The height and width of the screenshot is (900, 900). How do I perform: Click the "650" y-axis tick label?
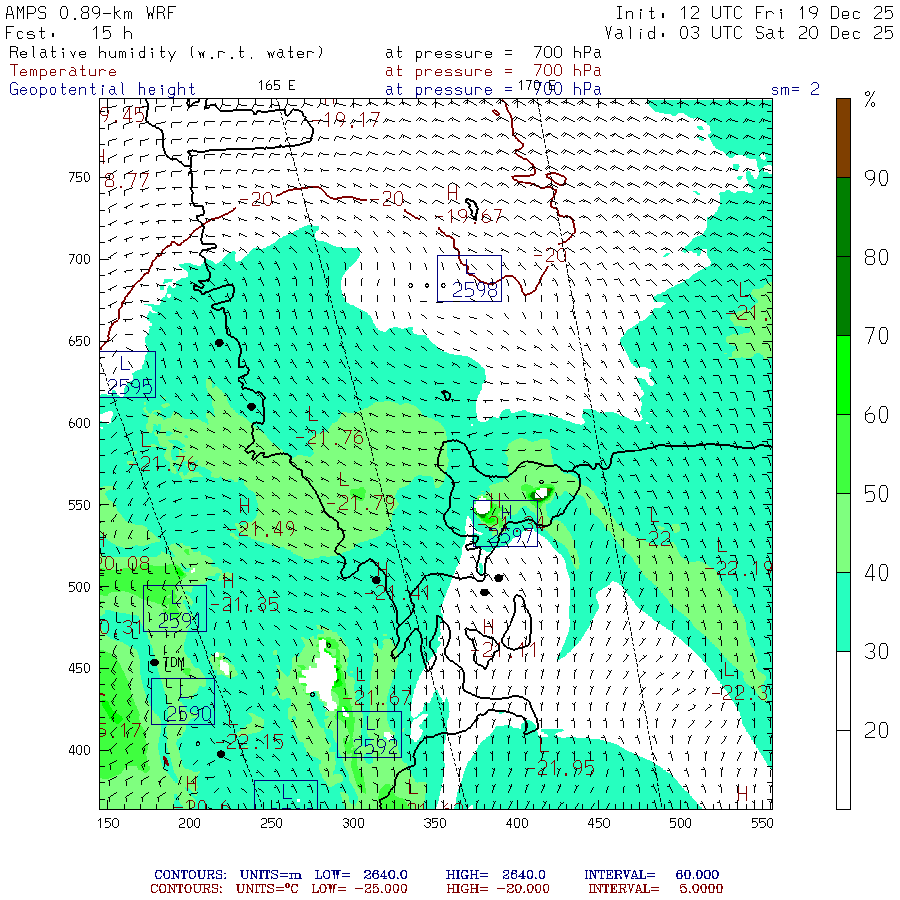coord(79,342)
